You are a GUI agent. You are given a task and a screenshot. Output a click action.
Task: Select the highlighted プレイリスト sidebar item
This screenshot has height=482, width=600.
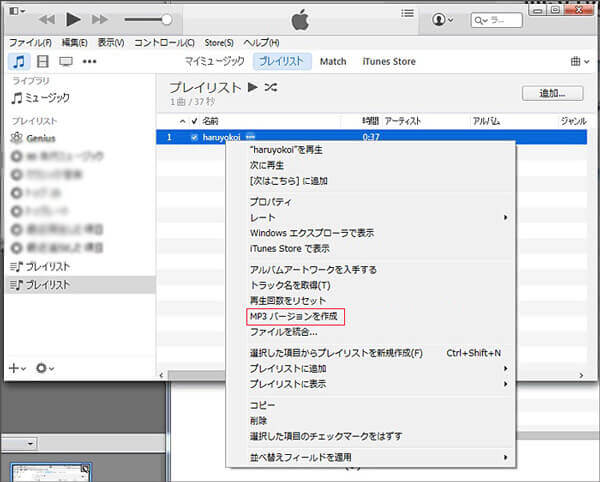point(80,285)
